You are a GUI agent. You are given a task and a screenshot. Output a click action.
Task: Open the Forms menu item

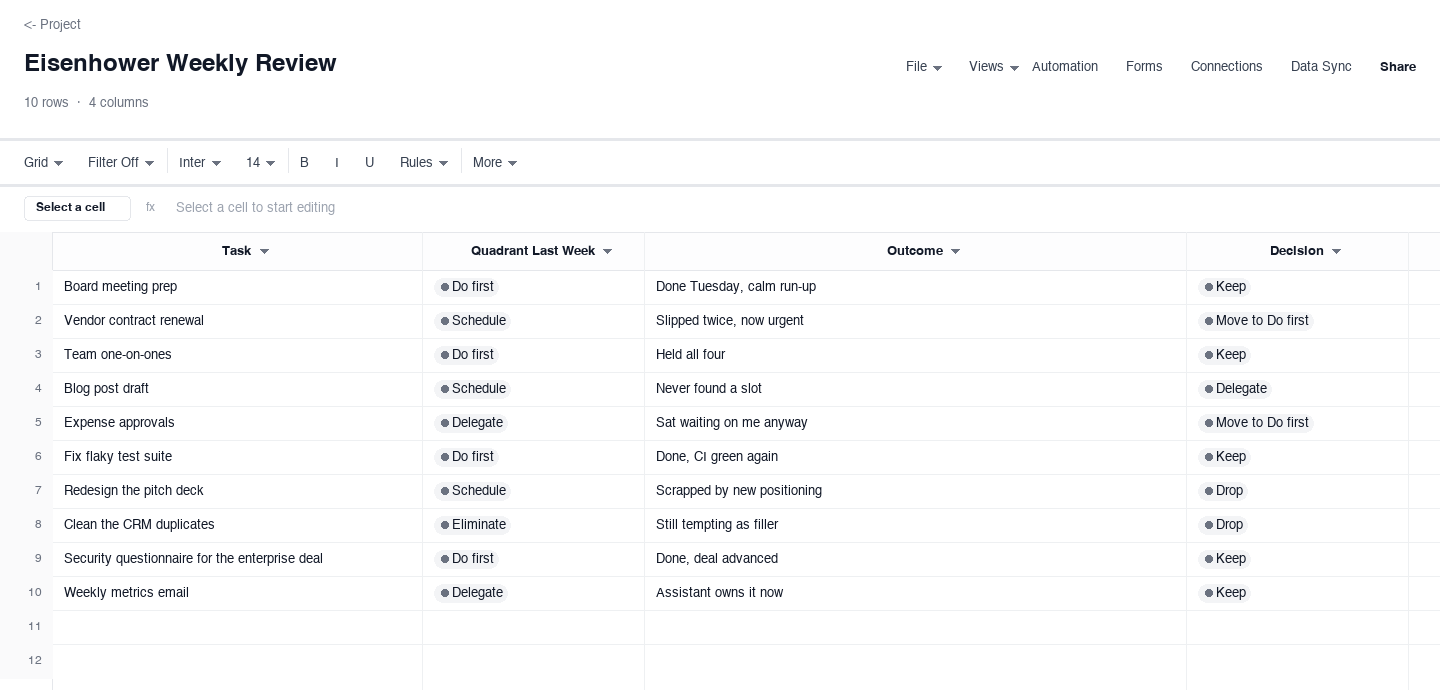[x=1144, y=67]
